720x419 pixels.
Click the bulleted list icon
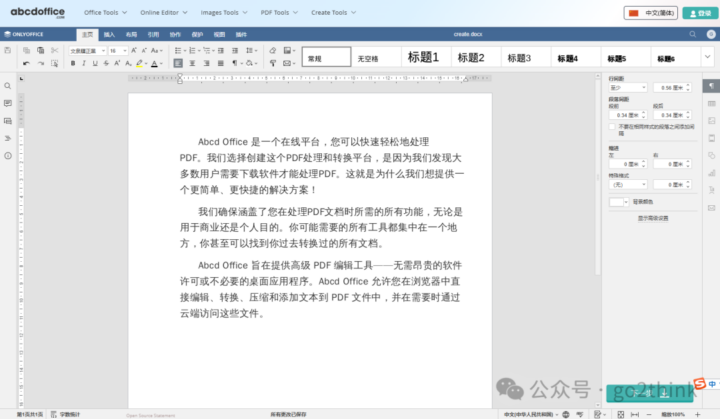pyautogui.click(x=178, y=51)
